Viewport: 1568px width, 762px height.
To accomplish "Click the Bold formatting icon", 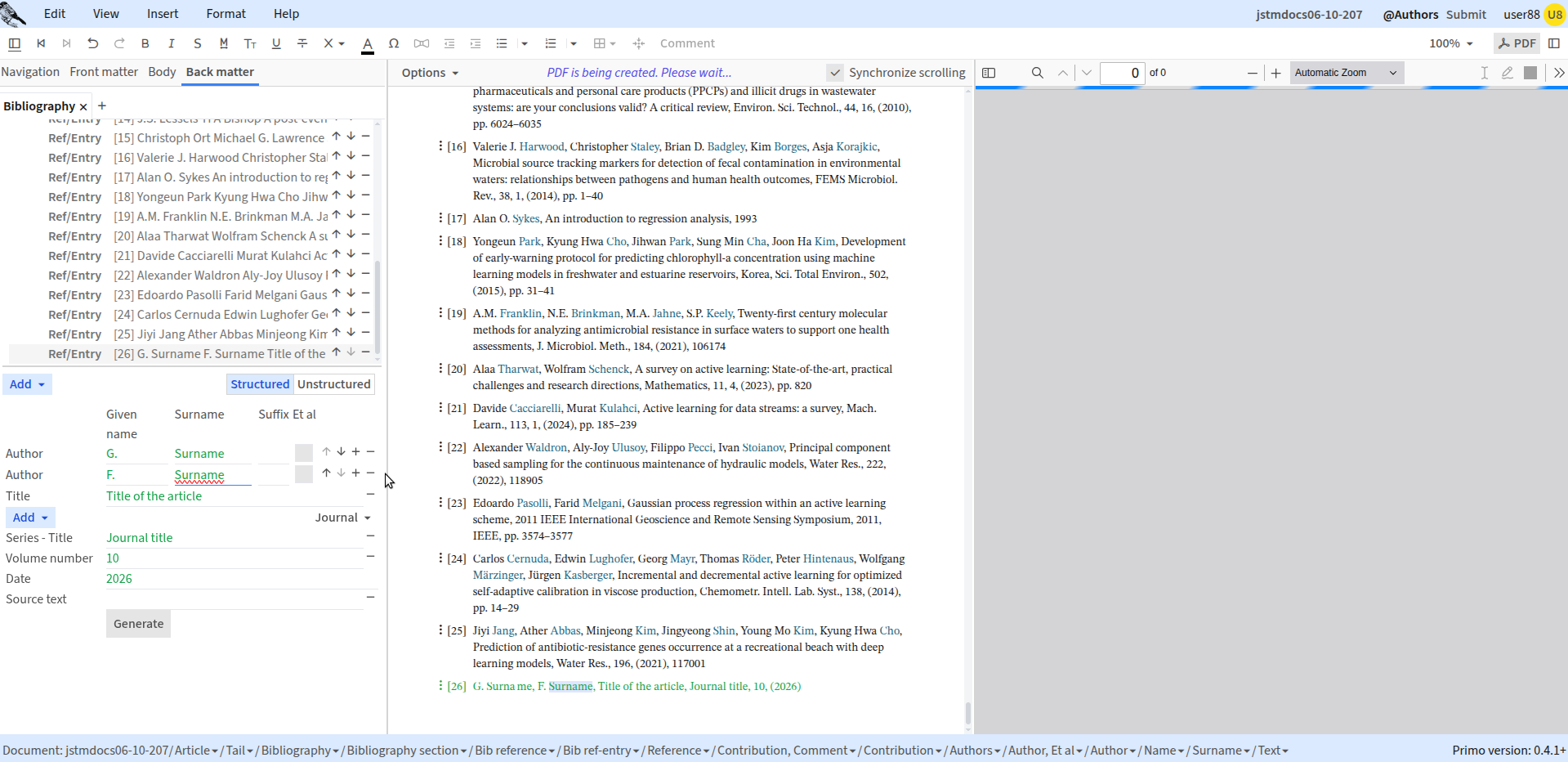I will [145, 43].
